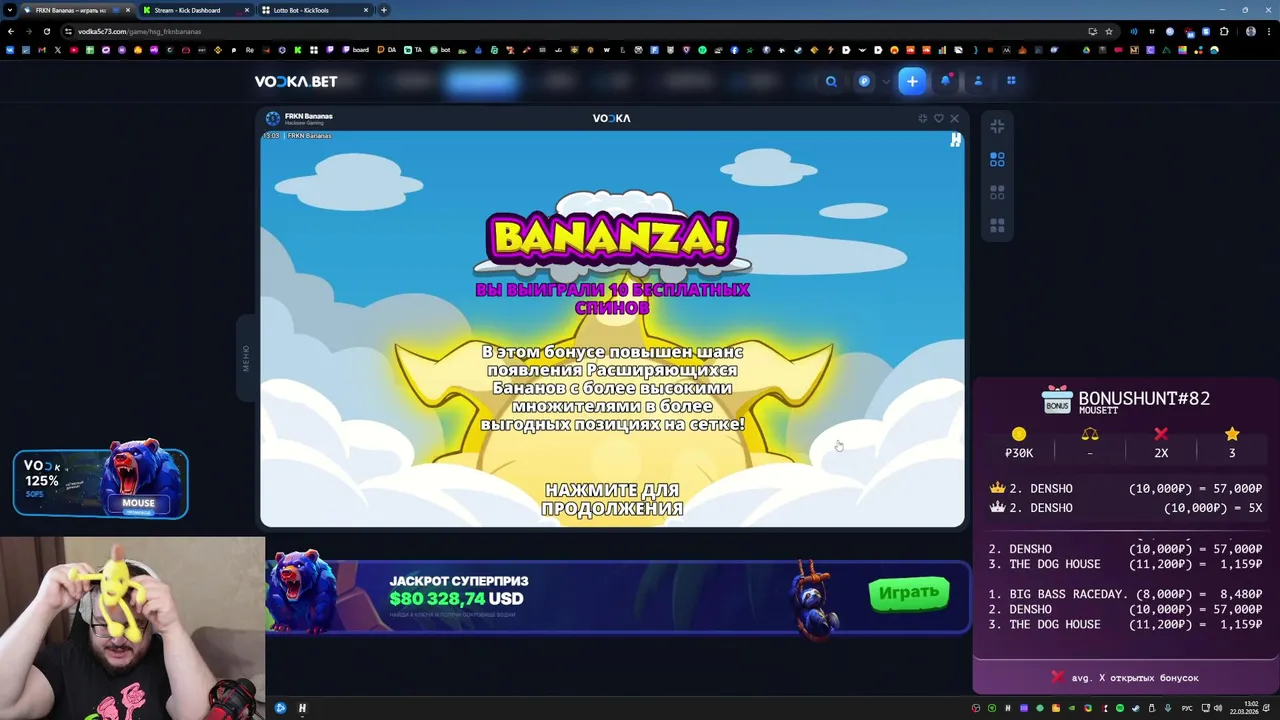This screenshot has height=720, width=1280.
Task: Open a new browser tab
Action: [x=384, y=10]
